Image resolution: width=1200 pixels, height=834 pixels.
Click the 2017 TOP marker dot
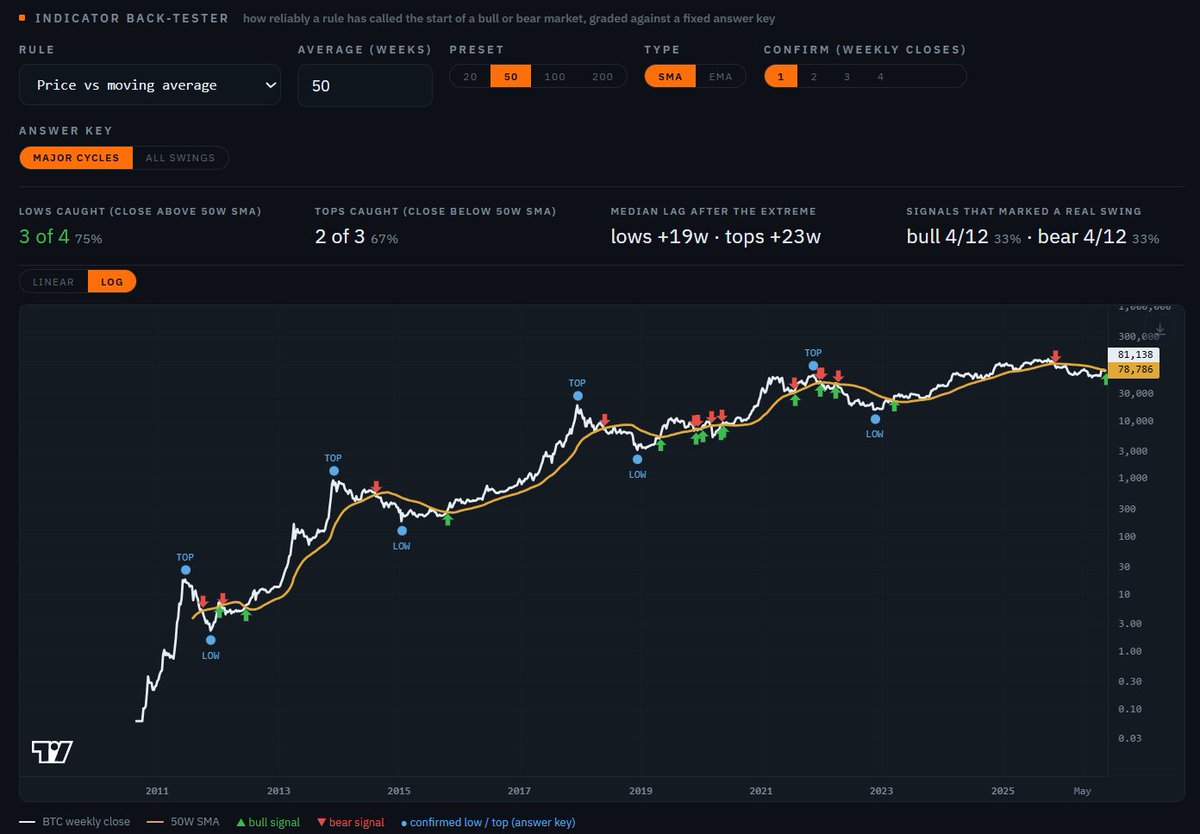click(x=577, y=396)
